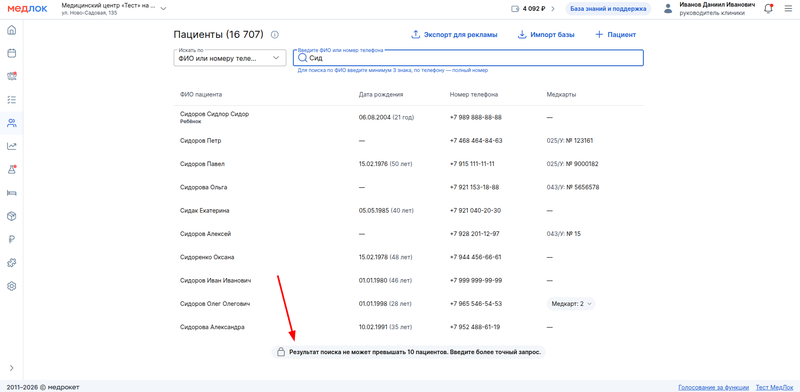The height and width of the screenshot is (392, 800).
Task: Click the ФИО пациента column header
Action: coord(201,94)
